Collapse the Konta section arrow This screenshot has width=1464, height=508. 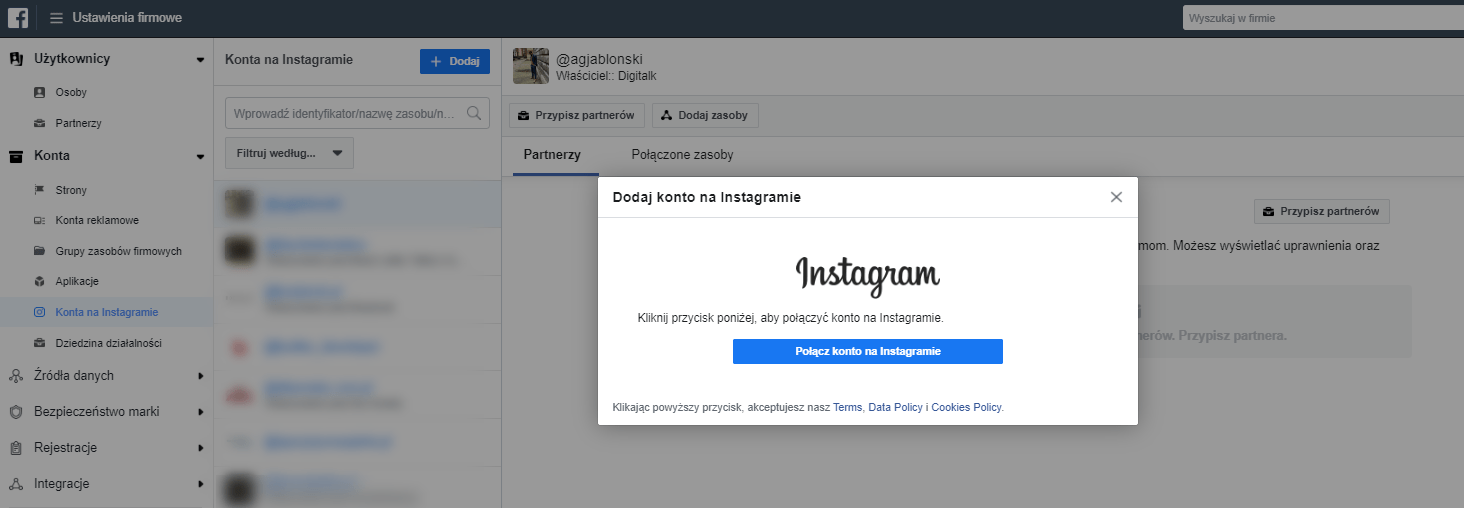pos(200,157)
